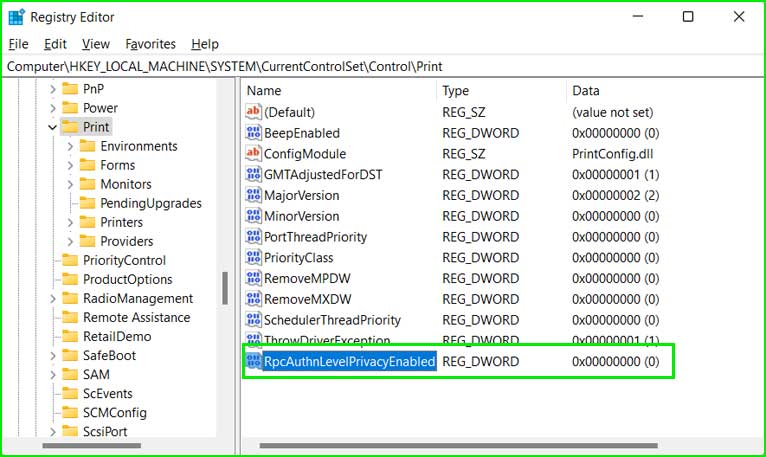Expand the Printers subkey
Viewport: 766px width, 457px height.
point(70,222)
